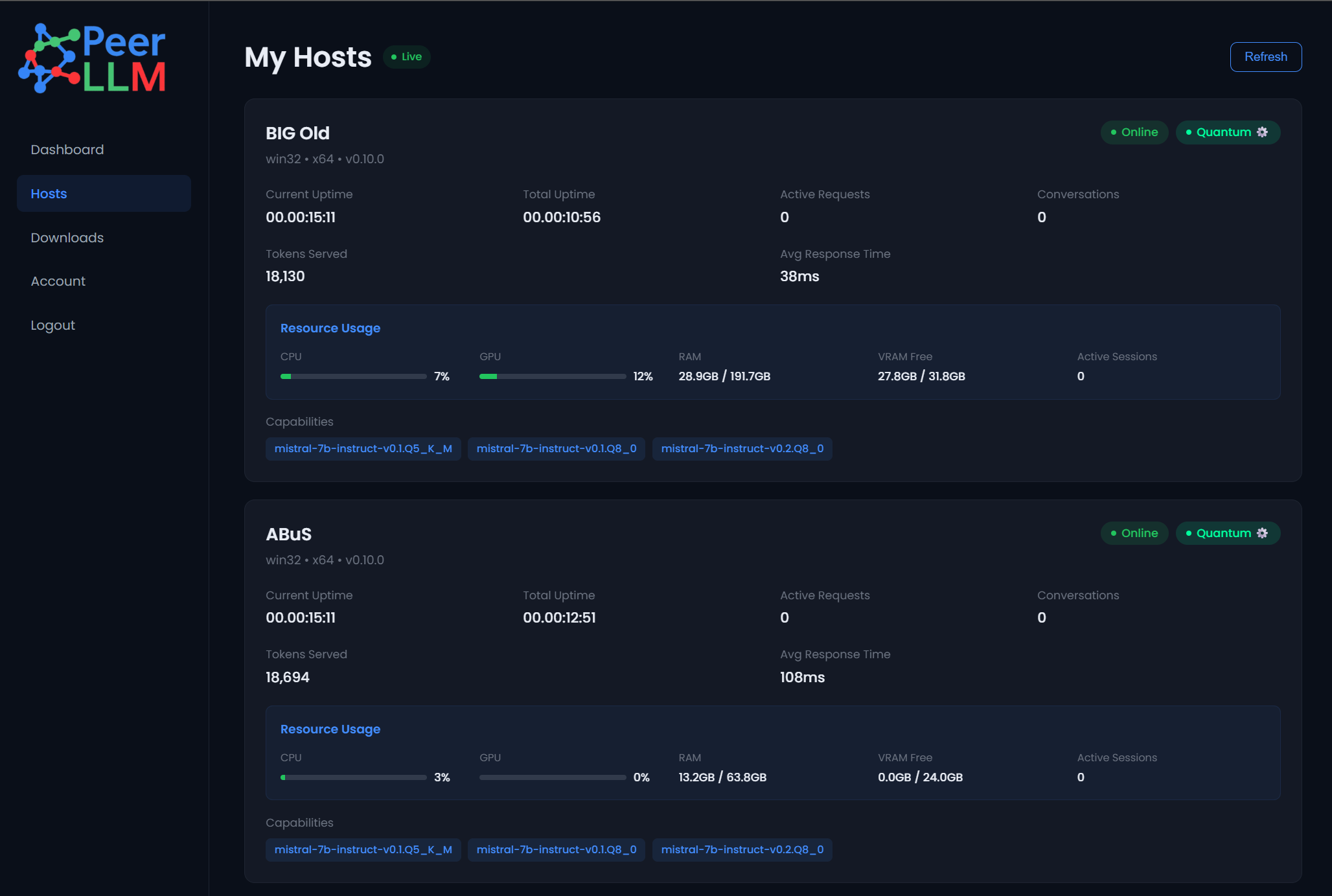Click the ABuS host name heading

coord(289,534)
